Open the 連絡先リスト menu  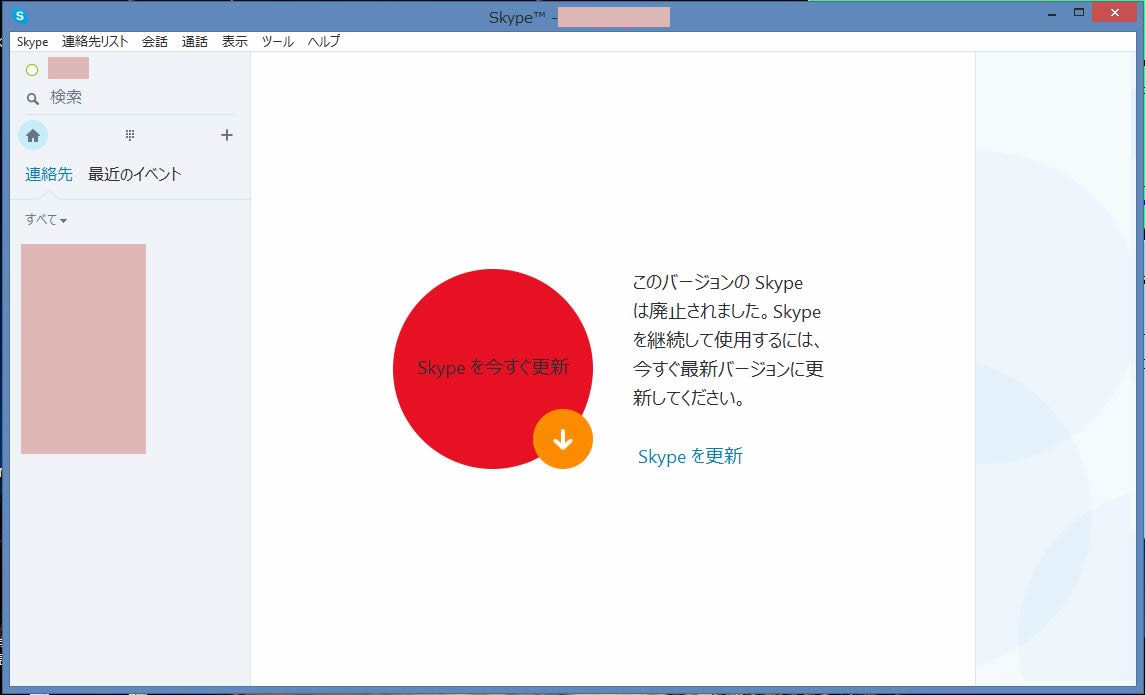[95, 42]
